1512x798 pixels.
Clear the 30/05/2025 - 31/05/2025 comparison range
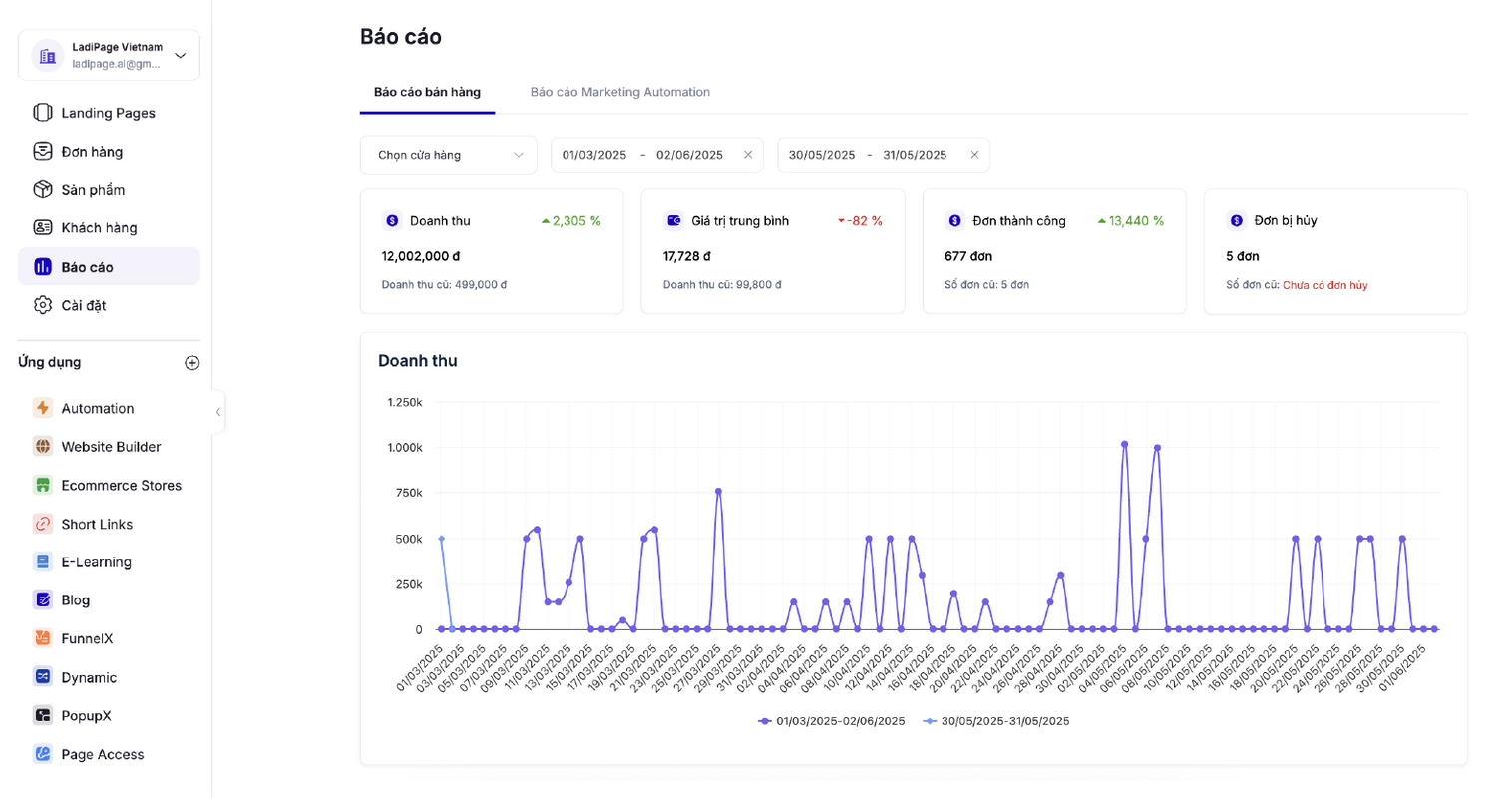click(974, 155)
